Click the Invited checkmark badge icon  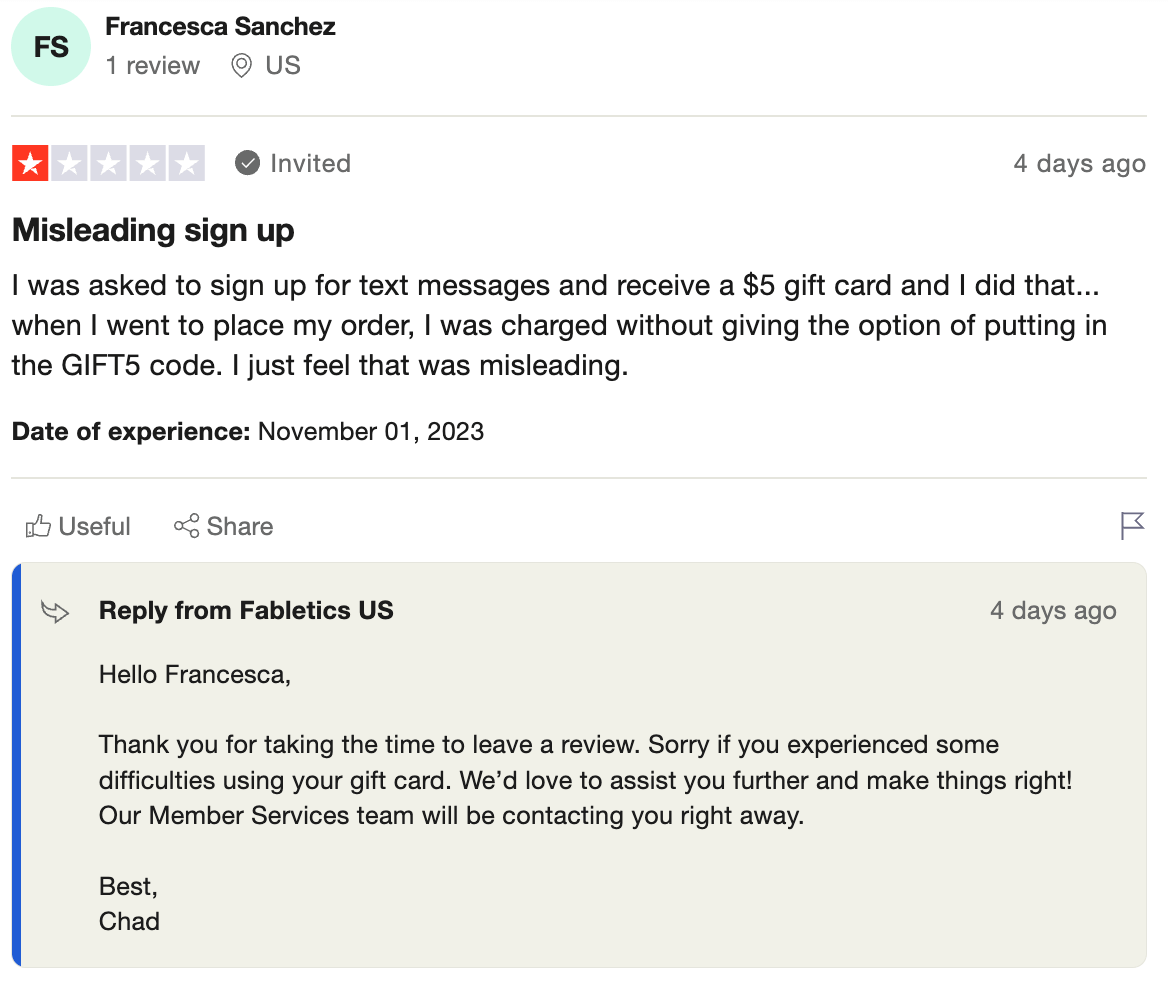[246, 163]
